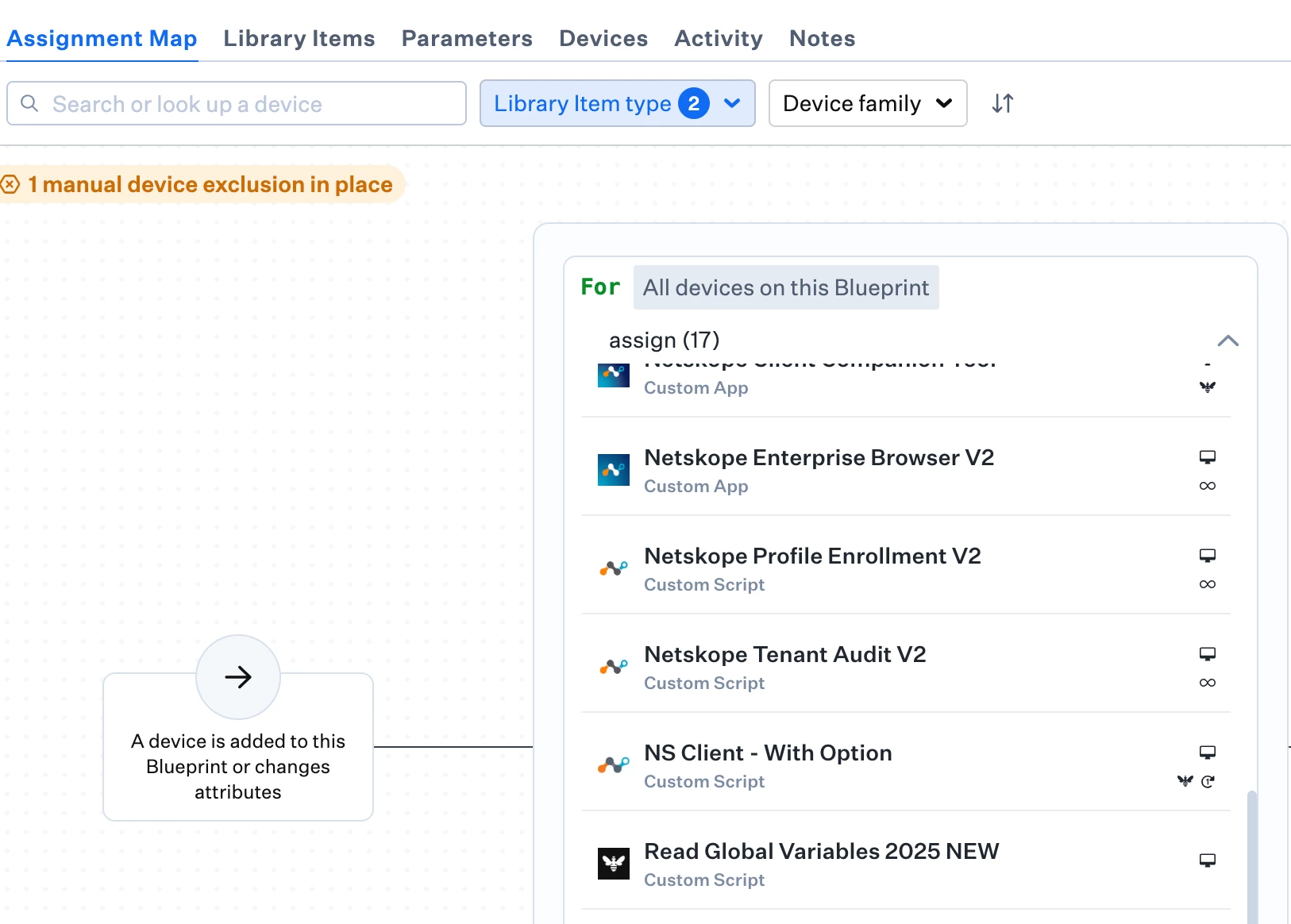Open the Library Item type filter dropdown

[617, 103]
